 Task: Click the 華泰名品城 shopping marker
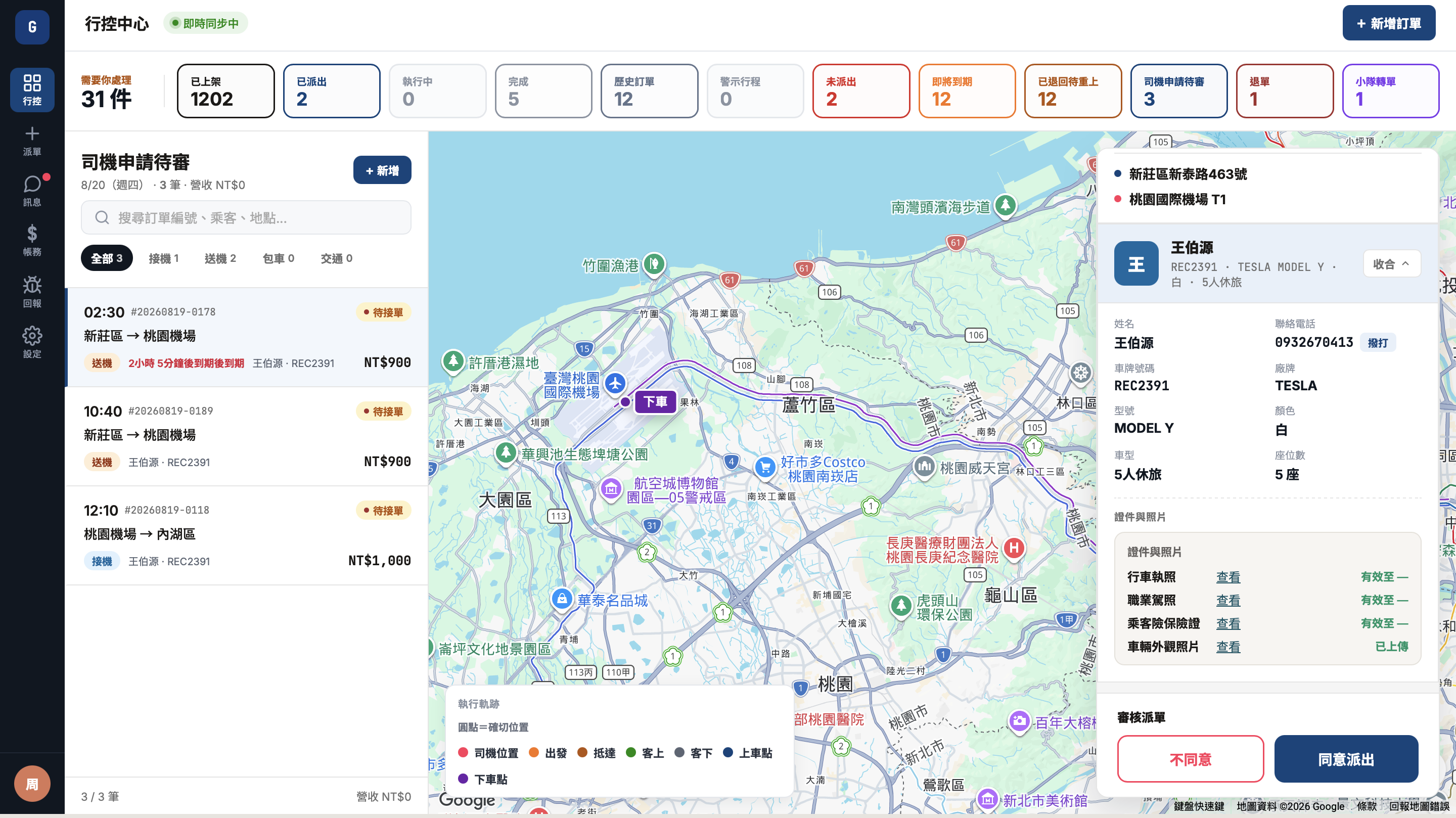click(561, 599)
